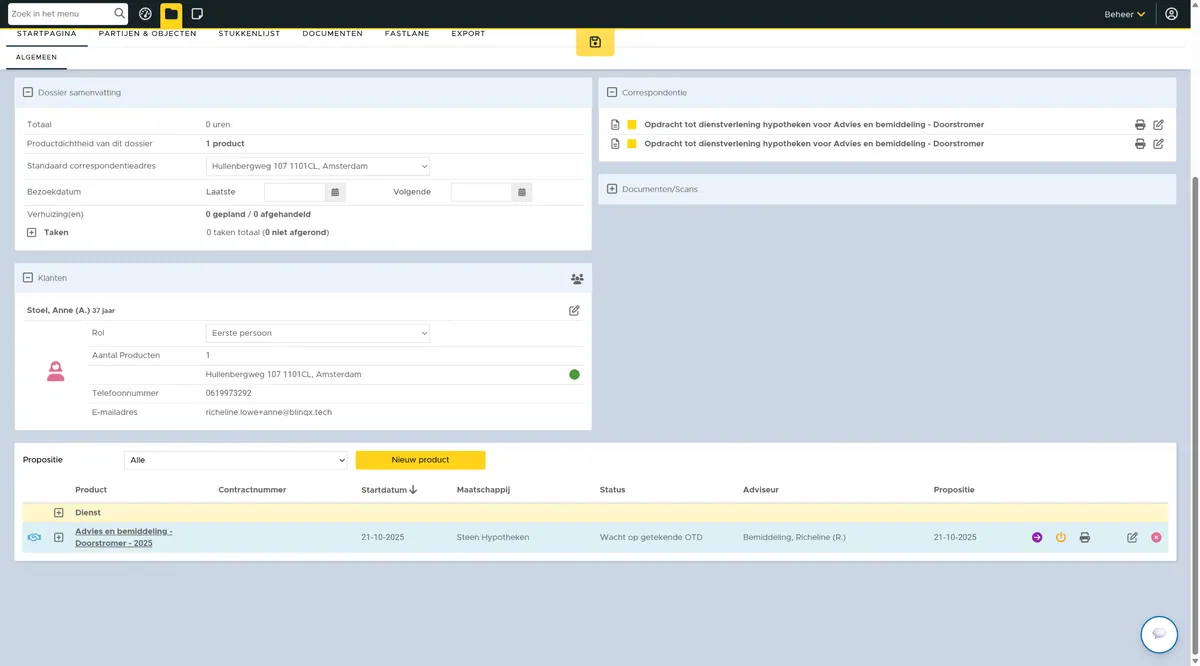Collapse the Klanten panel
Screen dimensions: 1200x666
point(28,278)
